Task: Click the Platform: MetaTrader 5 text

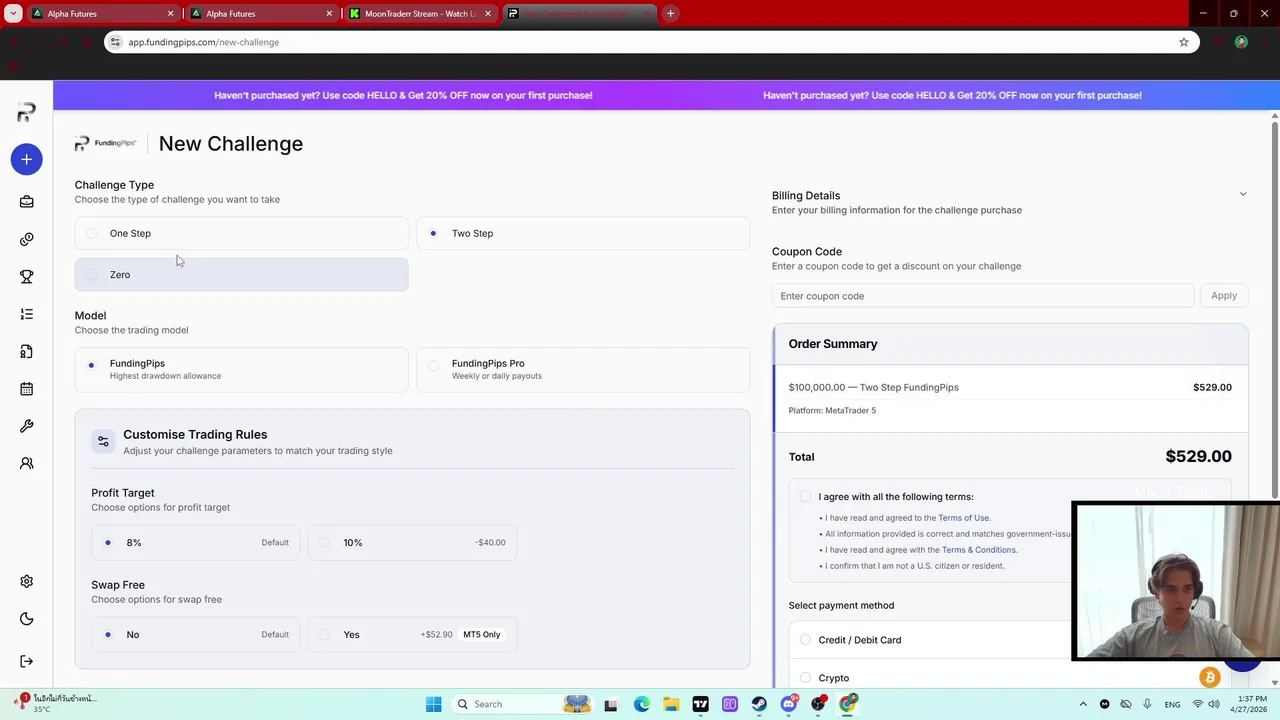Action: [x=832, y=410]
